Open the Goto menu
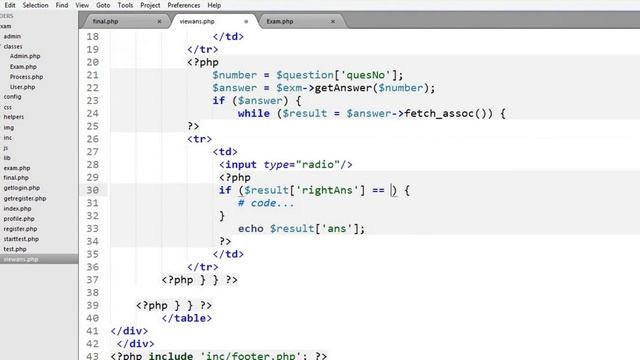This screenshot has height=360, width=640. pyautogui.click(x=103, y=5)
